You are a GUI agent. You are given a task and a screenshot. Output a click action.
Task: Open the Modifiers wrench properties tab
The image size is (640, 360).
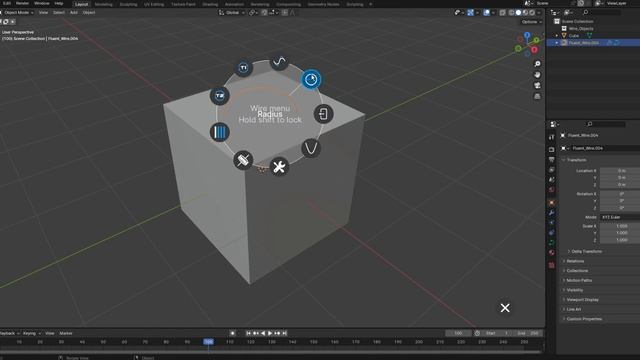(x=552, y=213)
